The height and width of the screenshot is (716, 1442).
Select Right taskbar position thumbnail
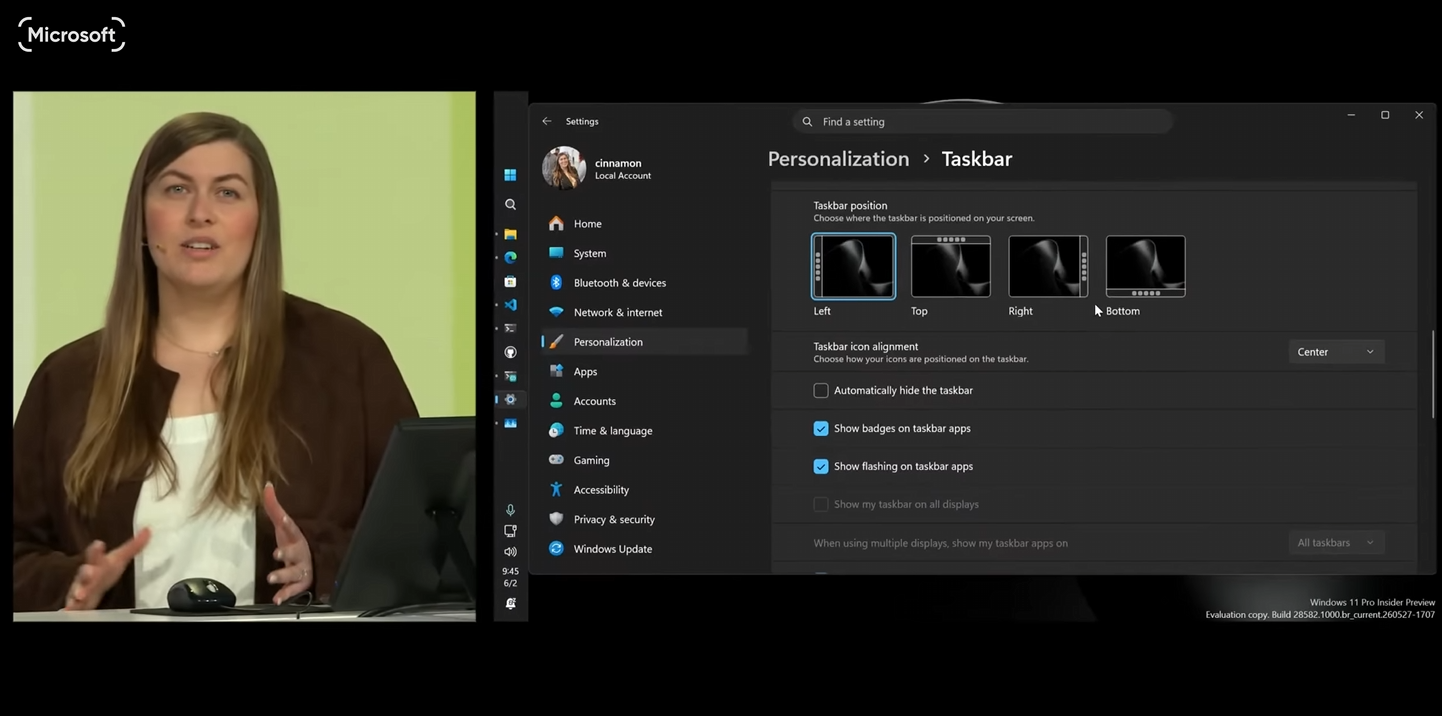click(1048, 266)
